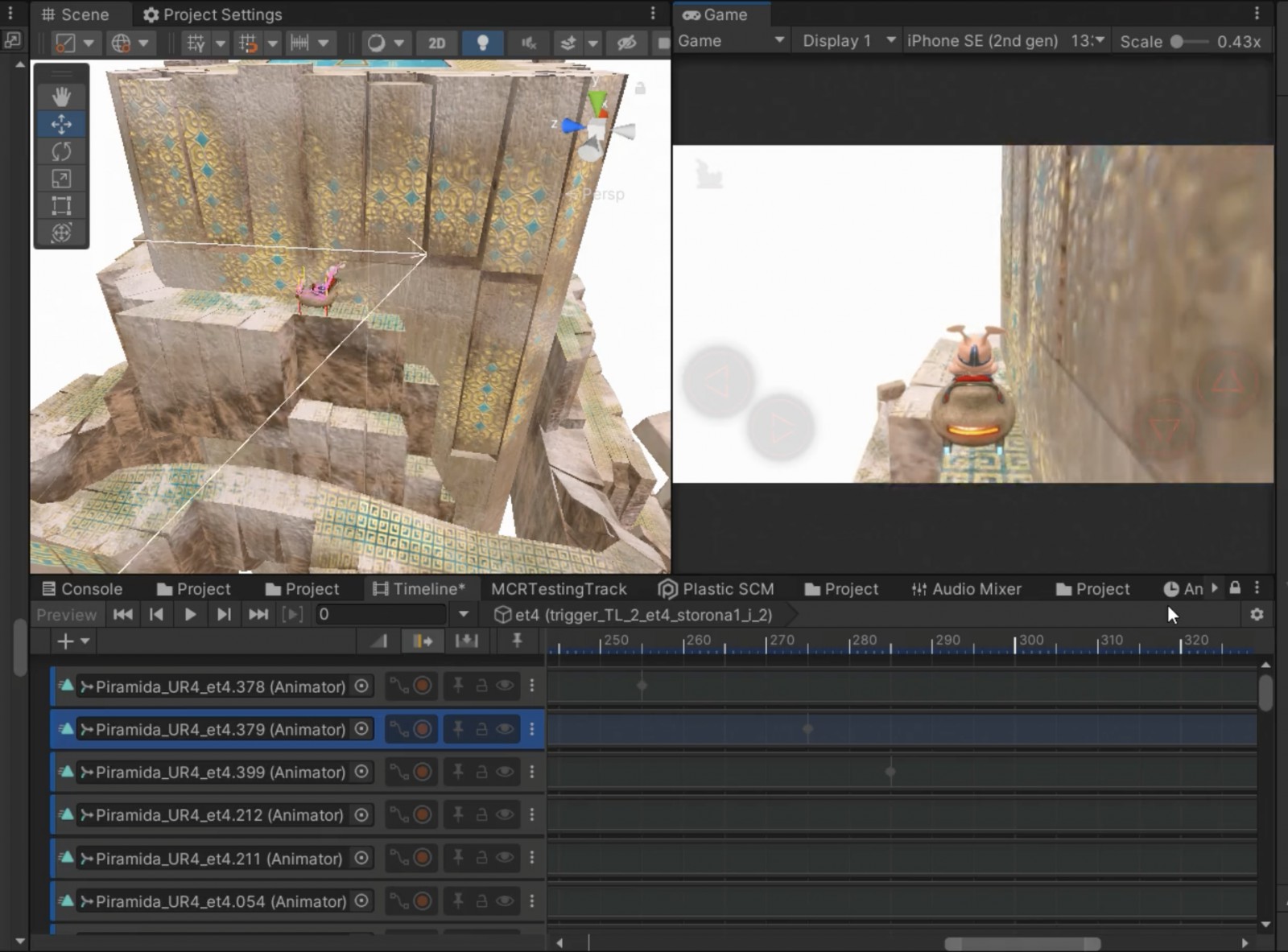Open the Display 1 dropdown
This screenshot has width=1288, height=952.
click(x=849, y=41)
